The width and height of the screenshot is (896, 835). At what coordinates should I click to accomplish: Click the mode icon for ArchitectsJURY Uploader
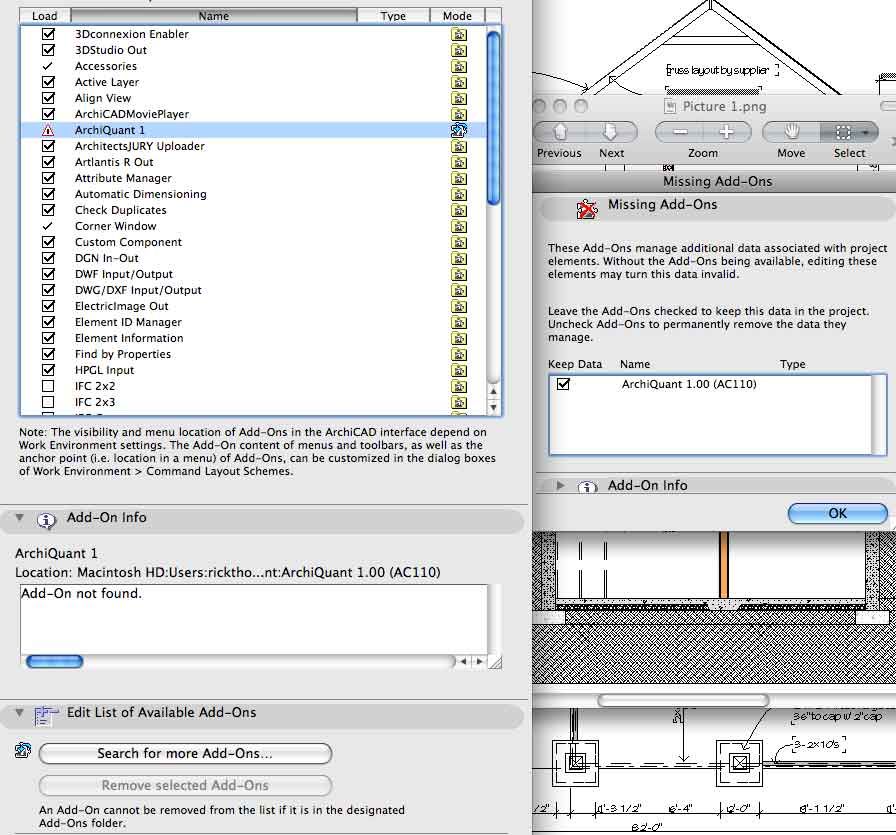pyautogui.click(x=458, y=146)
